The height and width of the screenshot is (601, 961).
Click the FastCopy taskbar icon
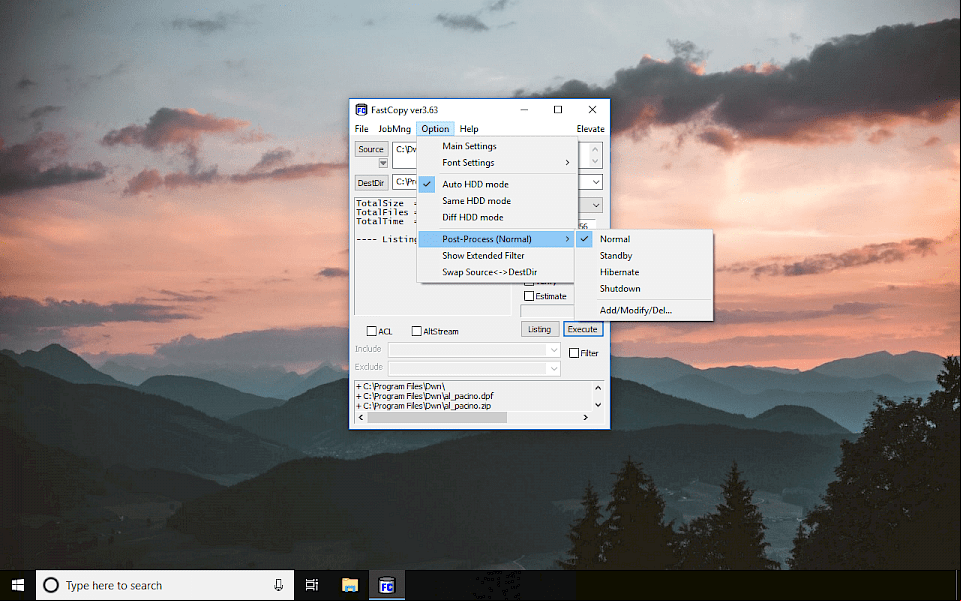387,585
